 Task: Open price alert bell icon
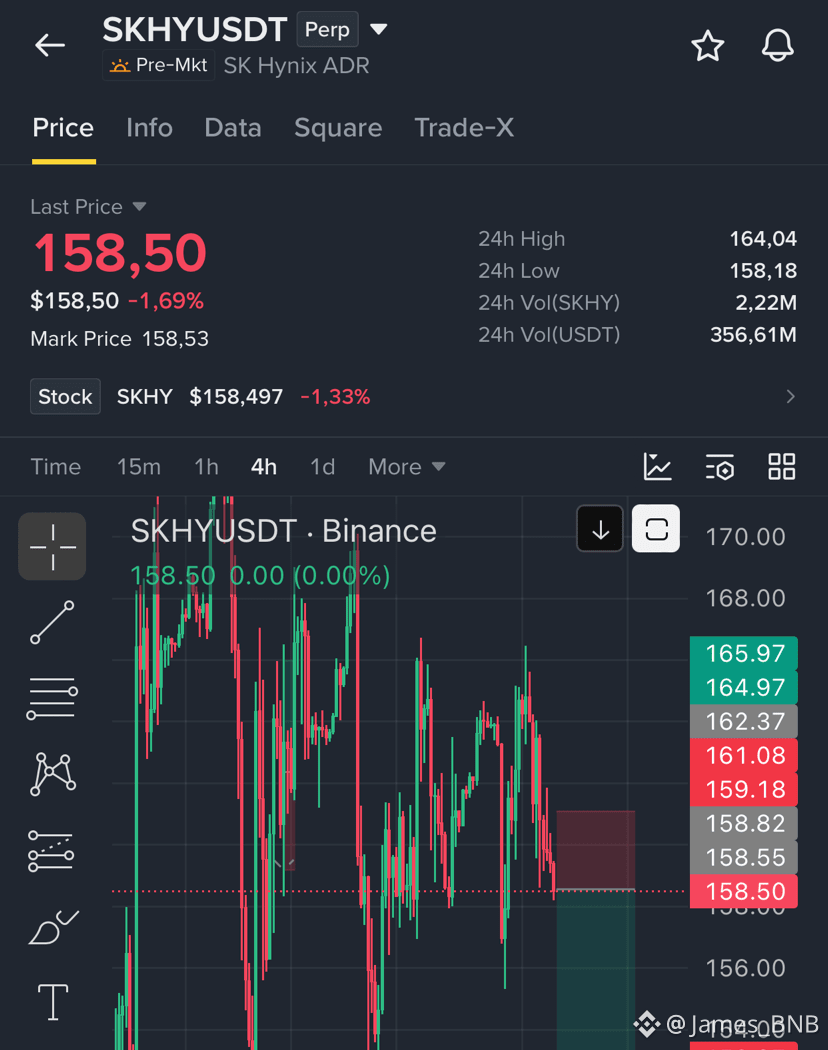(x=777, y=46)
